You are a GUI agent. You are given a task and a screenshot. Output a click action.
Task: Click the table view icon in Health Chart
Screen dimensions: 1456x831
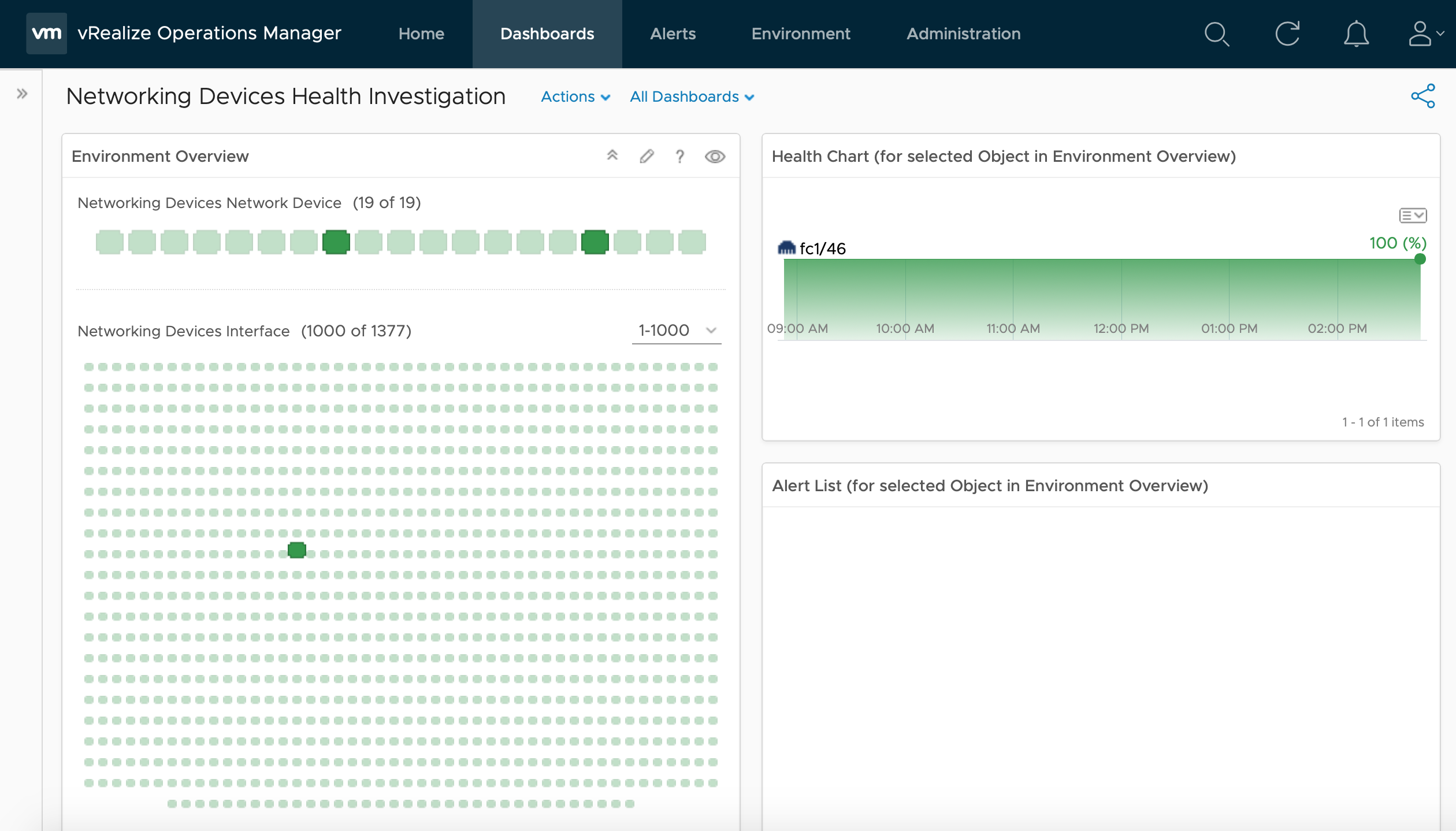1413,216
